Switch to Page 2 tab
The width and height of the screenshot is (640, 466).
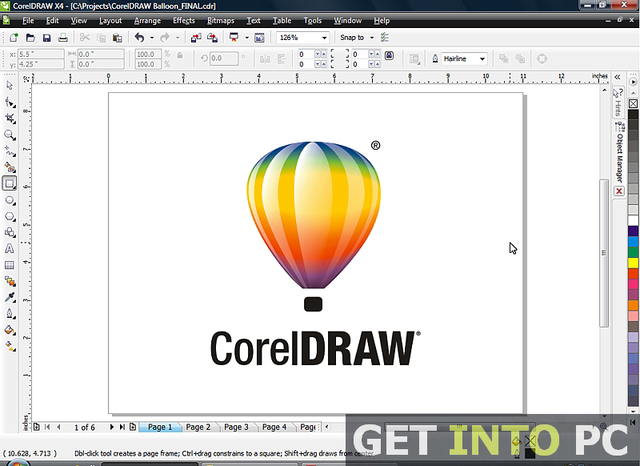[198, 427]
